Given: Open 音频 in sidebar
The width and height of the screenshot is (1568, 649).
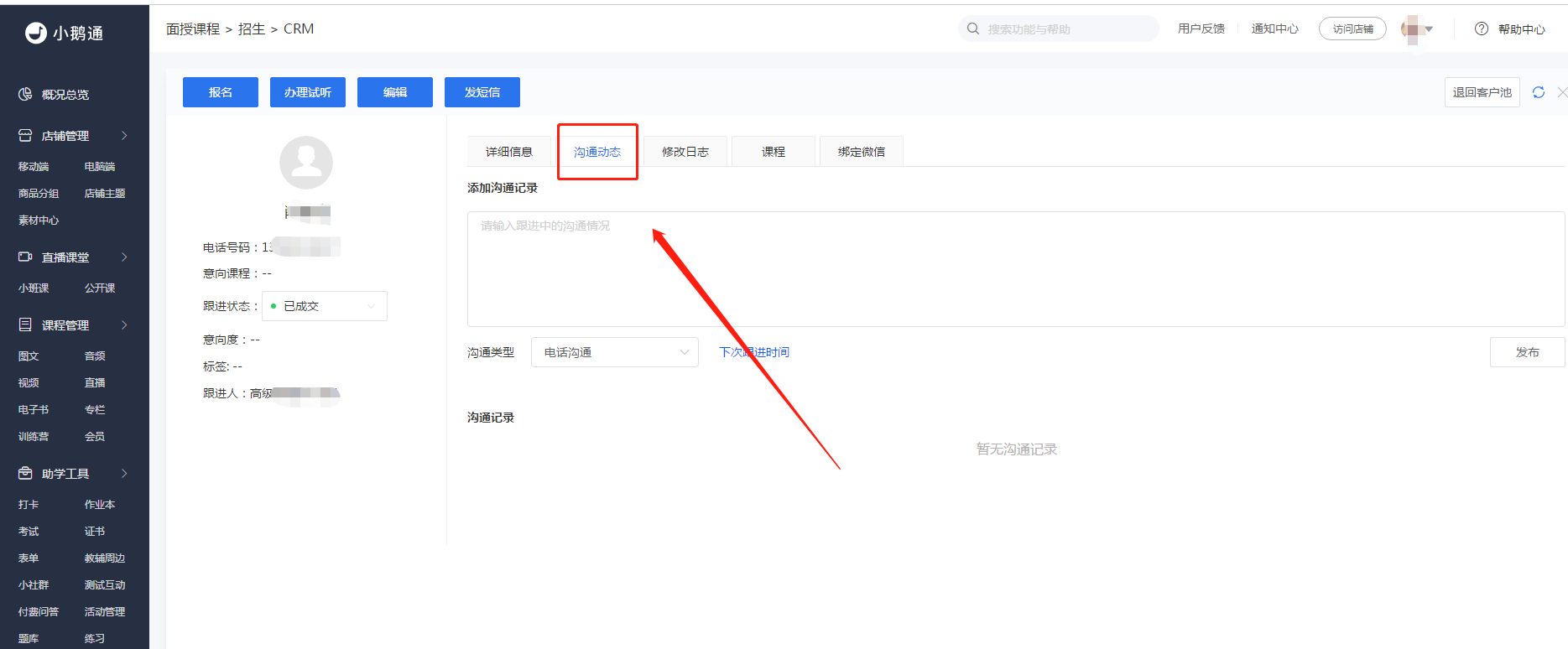Looking at the screenshot, I should [95, 356].
